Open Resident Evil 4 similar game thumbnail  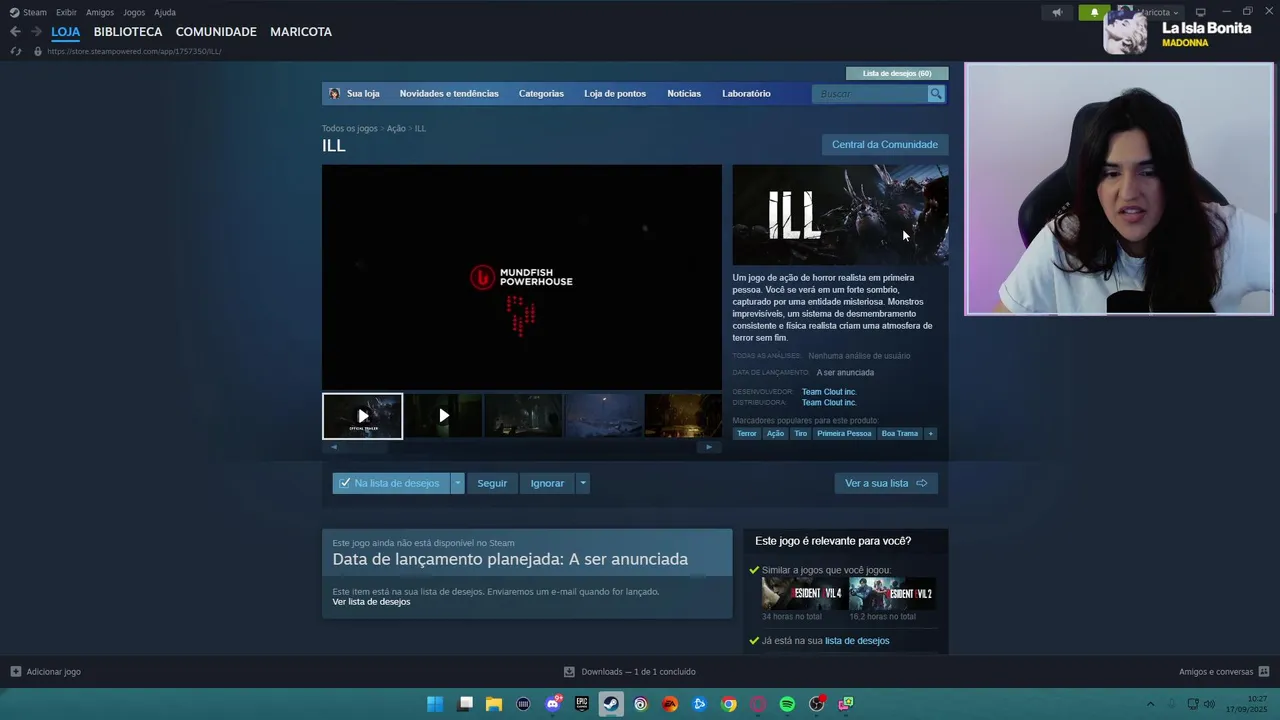(803, 593)
